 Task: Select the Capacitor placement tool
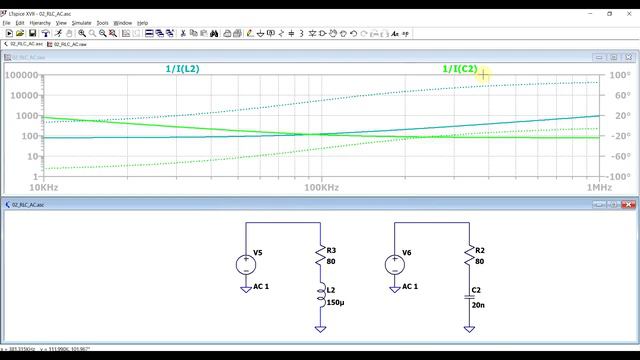coord(291,33)
